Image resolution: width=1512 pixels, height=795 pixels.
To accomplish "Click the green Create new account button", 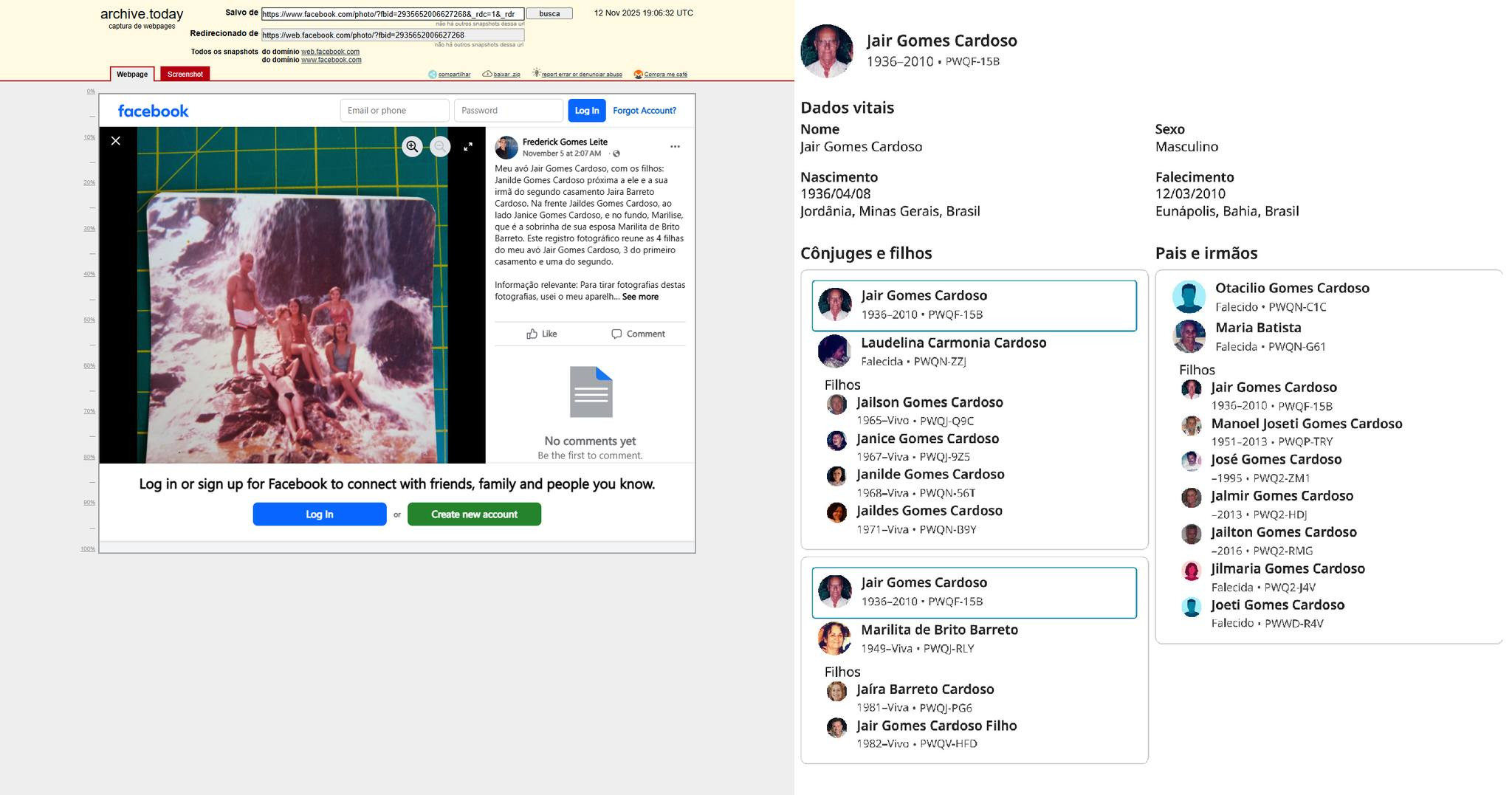I will coord(474,514).
